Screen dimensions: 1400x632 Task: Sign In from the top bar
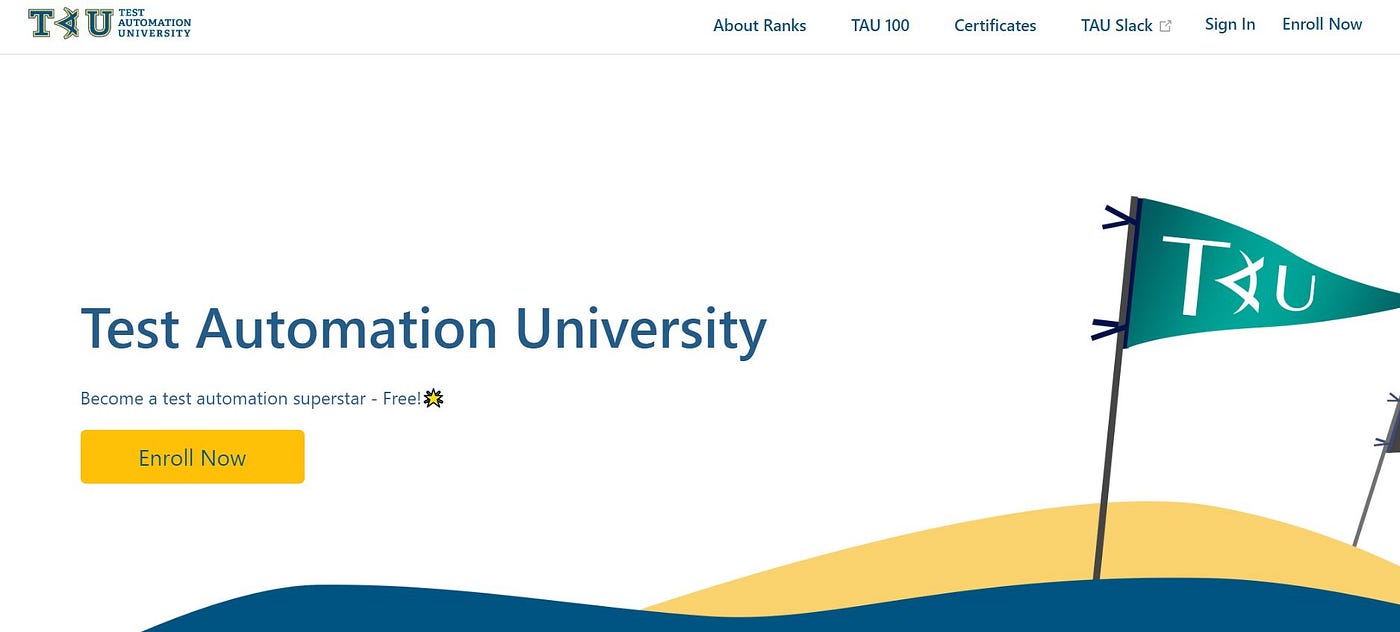point(1230,25)
